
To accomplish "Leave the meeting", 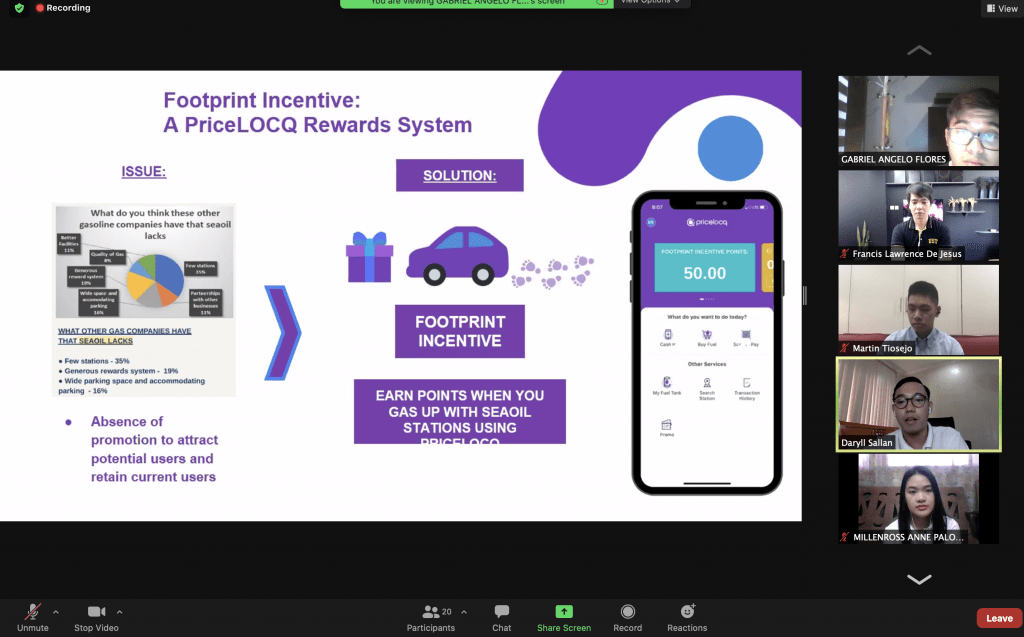I will click(x=999, y=618).
